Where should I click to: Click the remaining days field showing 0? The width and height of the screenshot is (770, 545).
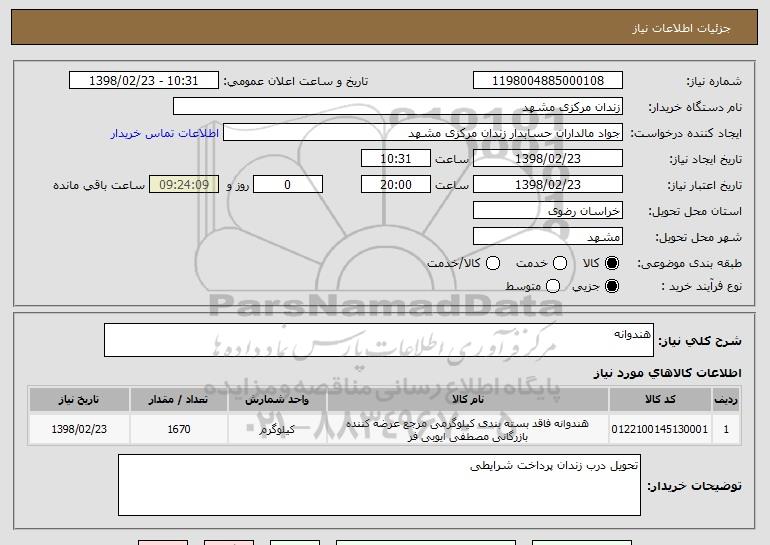(x=288, y=184)
